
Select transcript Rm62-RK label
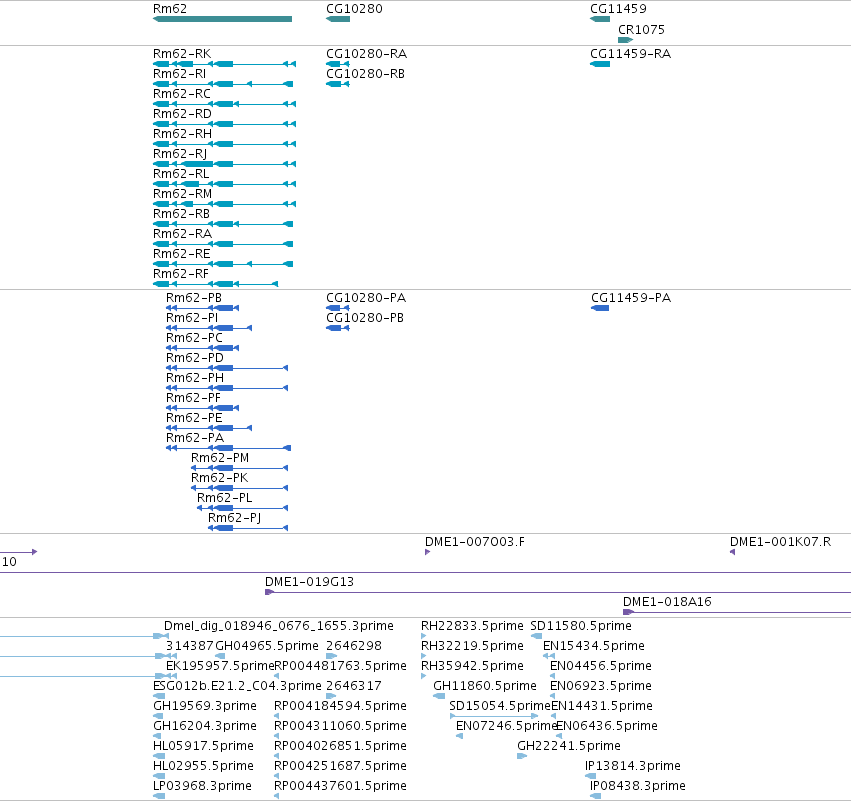pyautogui.click(x=182, y=54)
